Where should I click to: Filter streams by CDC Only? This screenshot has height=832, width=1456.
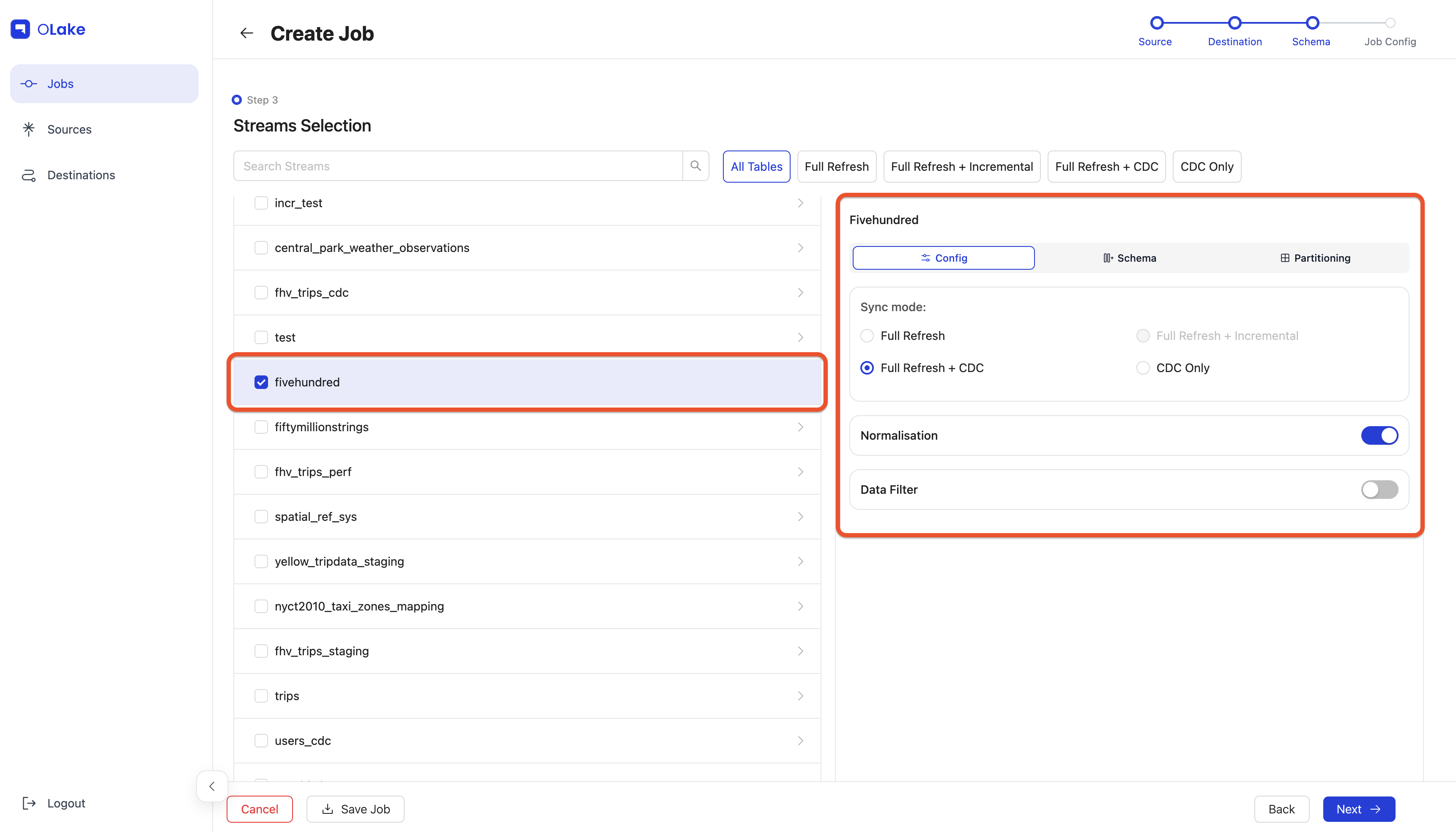pos(1207,166)
